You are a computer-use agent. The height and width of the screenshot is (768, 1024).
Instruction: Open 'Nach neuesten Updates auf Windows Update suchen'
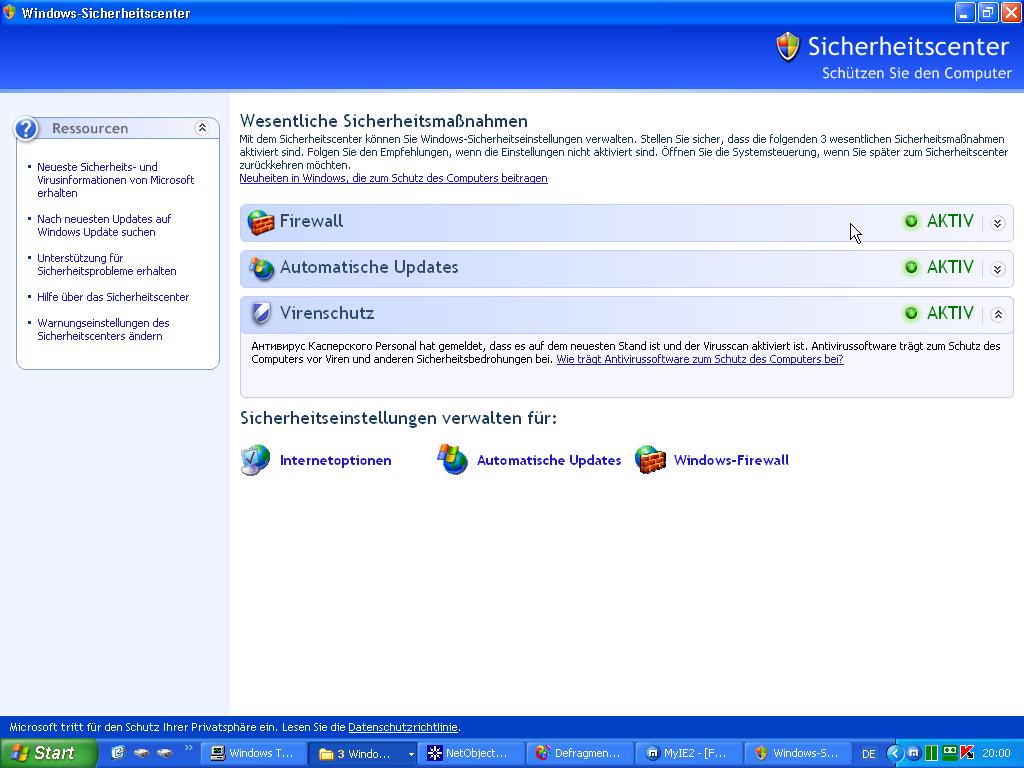(104, 225)
